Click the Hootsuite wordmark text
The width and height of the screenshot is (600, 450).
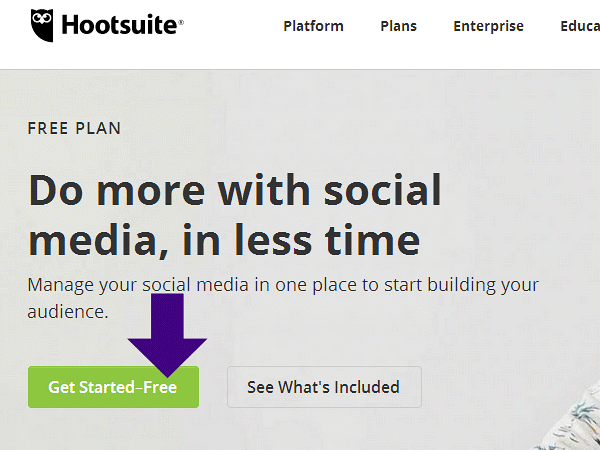[x=118, y=26]
